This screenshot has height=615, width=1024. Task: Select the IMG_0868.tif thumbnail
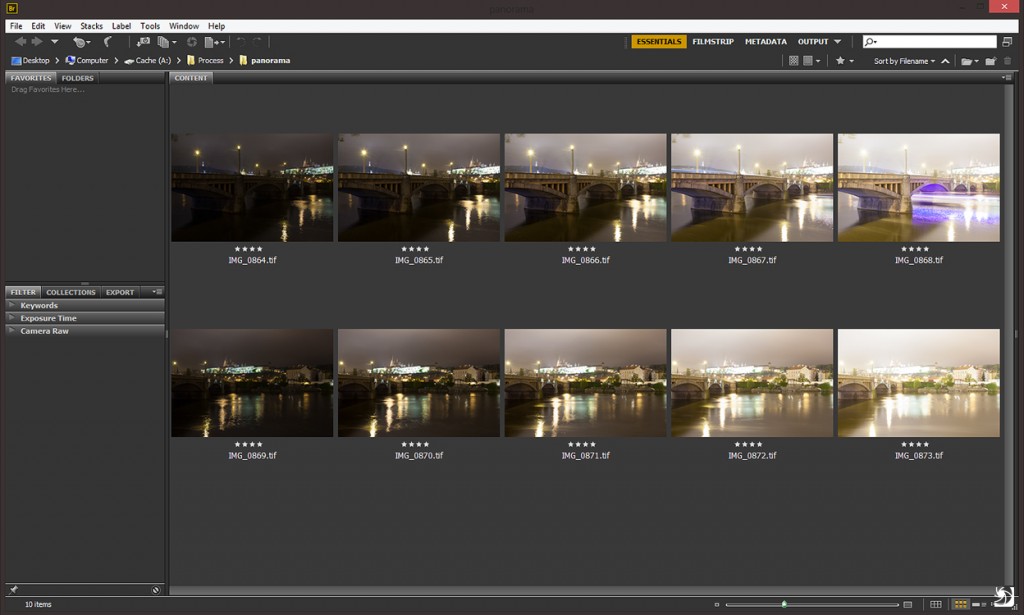point(918,186)
